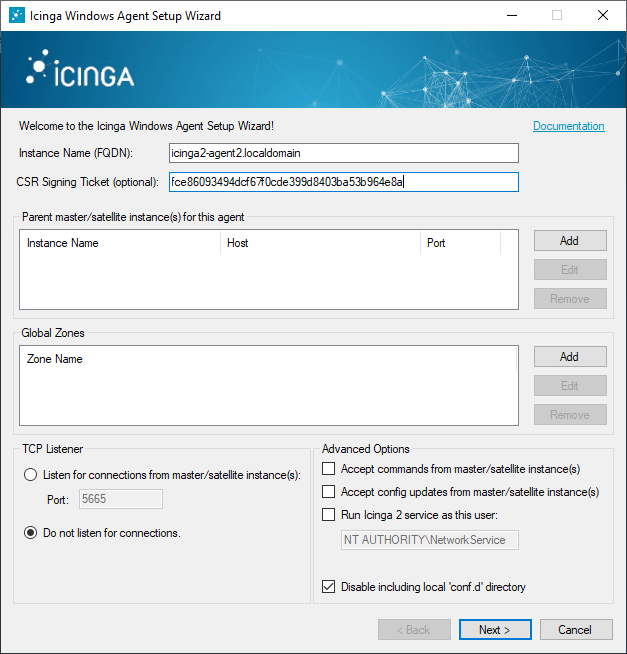Enable Accept commands from master/satellite
This screenshot has height=654, width=627.
(x=328, y=469)
